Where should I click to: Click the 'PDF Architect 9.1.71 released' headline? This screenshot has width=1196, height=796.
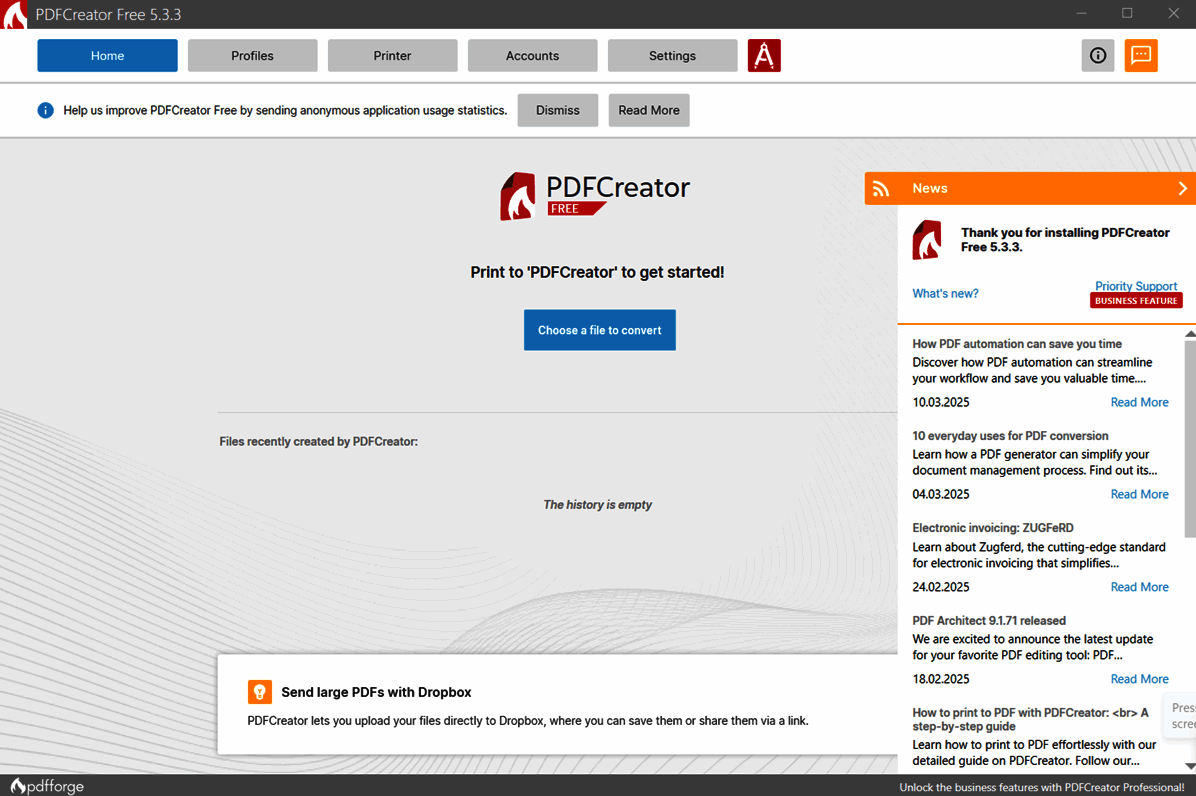point(989,621)
